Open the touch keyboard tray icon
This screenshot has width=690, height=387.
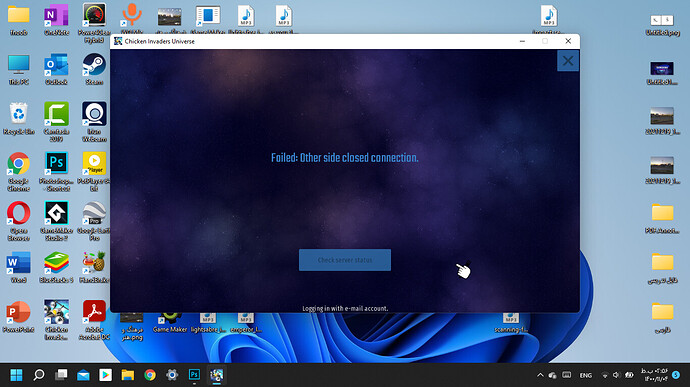click(x=566, y=375)
